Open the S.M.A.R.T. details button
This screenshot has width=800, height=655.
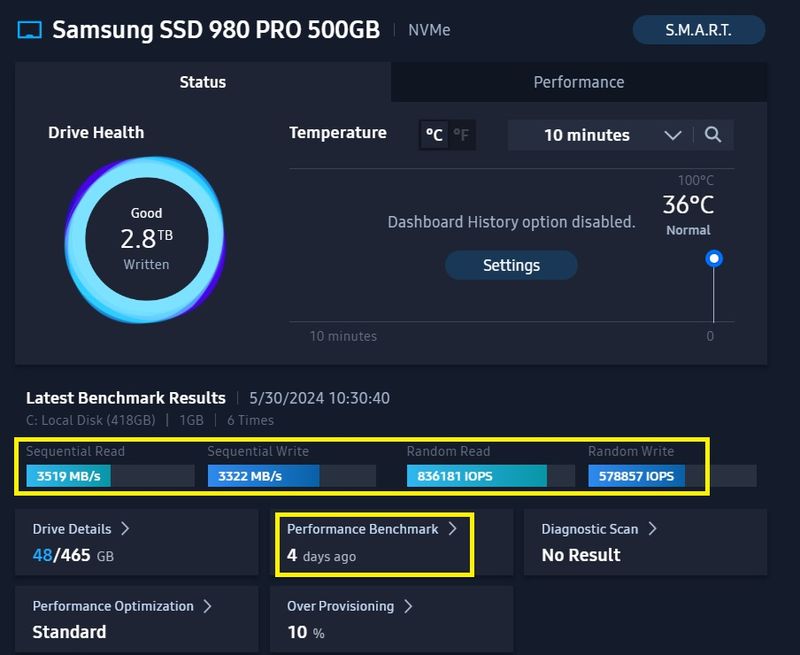click(698, 30)
